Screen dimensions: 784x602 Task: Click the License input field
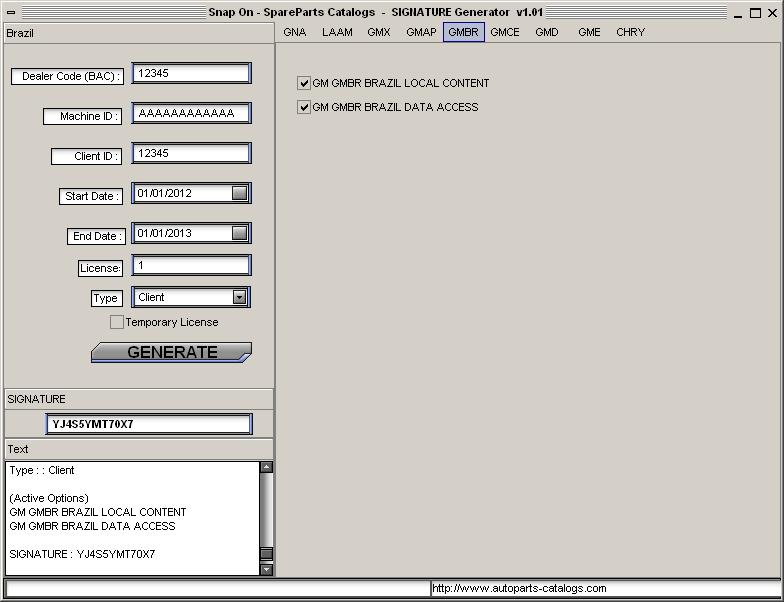tap(192, 265)
